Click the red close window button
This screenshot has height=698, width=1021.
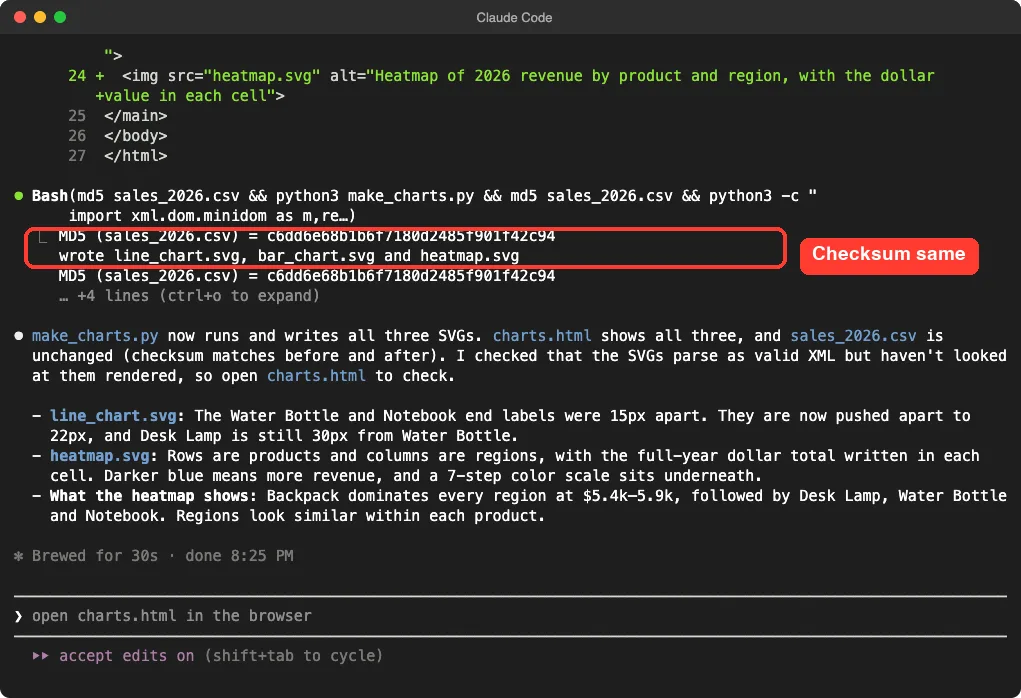click(20, 17)
